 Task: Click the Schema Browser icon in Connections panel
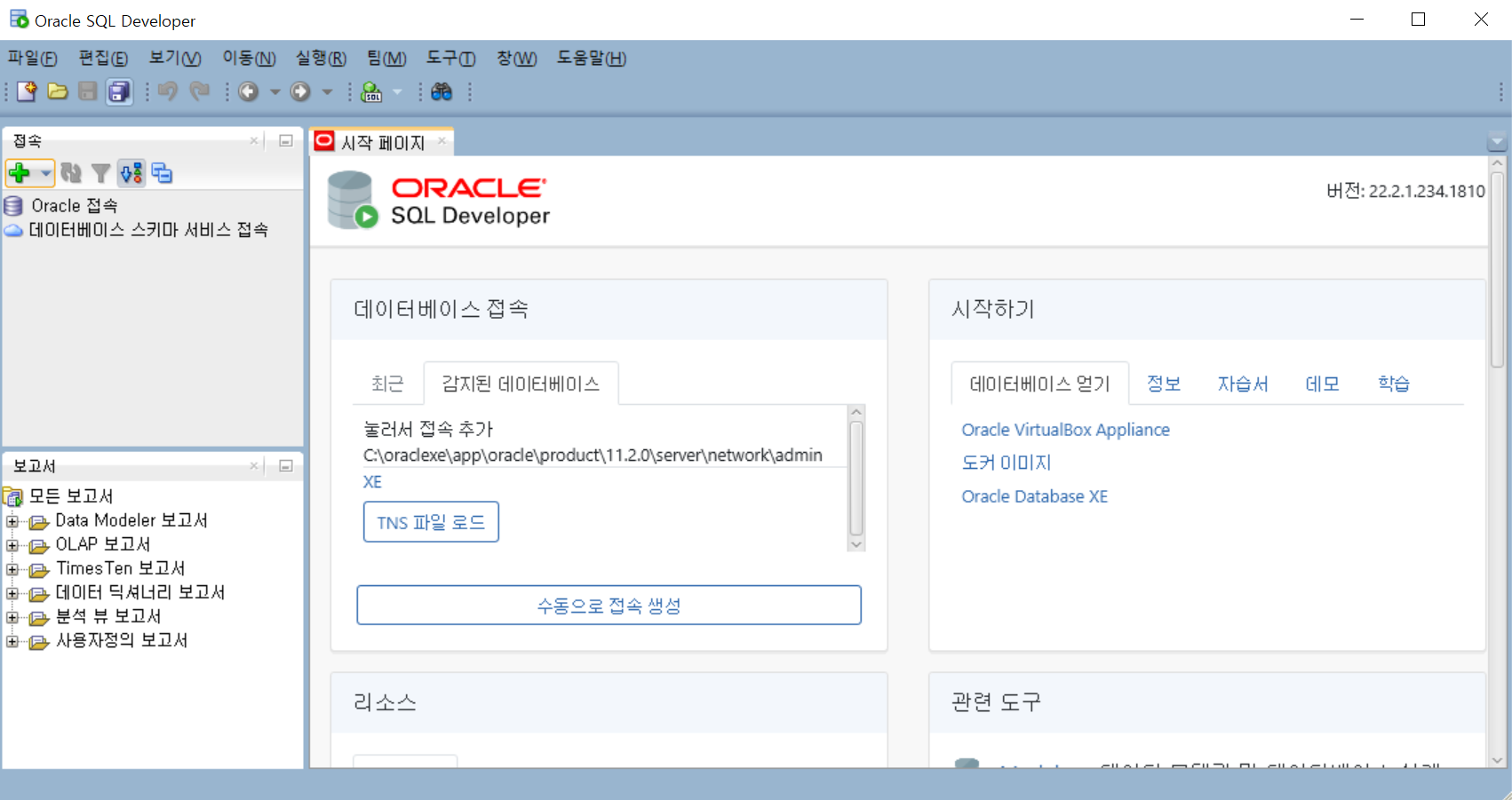point(131,173)
